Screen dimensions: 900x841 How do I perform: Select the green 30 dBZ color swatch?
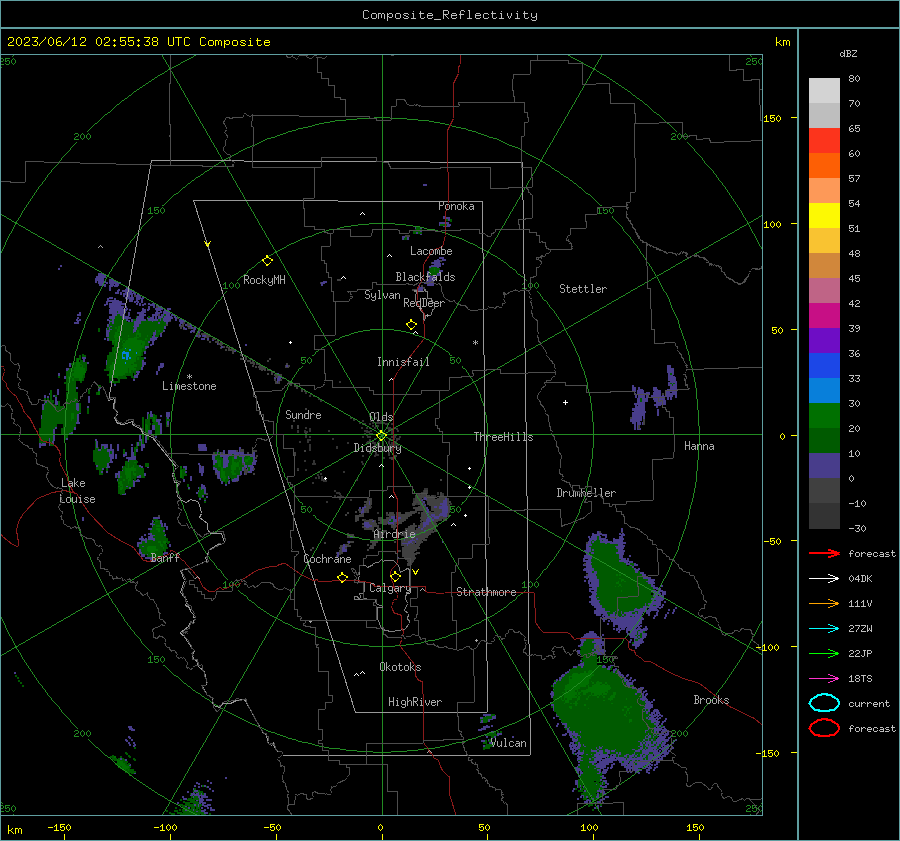click(x=824, y=415)
